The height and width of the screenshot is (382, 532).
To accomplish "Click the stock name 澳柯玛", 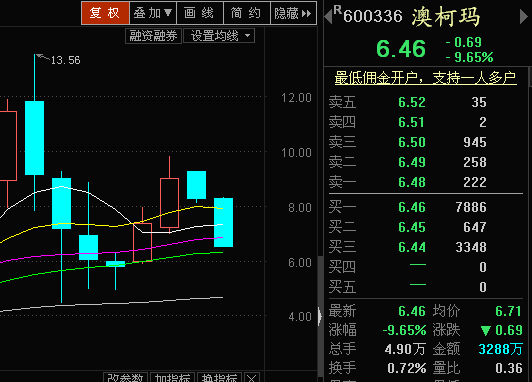I will [x=446, y=17].
